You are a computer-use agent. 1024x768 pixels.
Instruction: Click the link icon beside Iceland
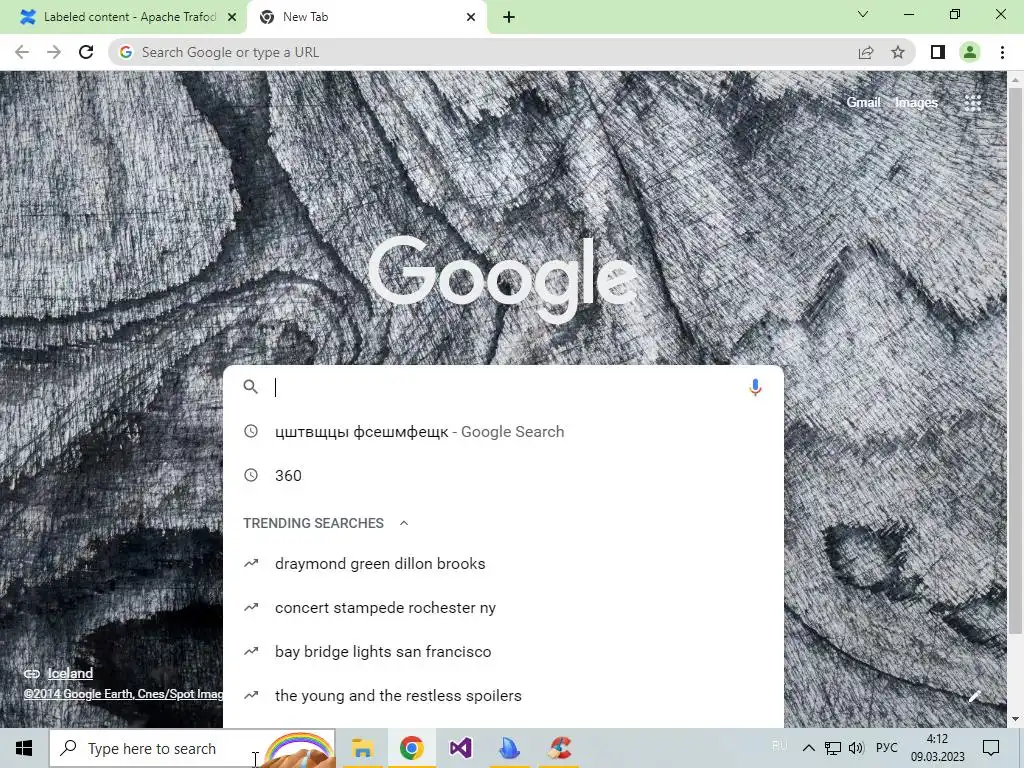(x=31, y=673)
